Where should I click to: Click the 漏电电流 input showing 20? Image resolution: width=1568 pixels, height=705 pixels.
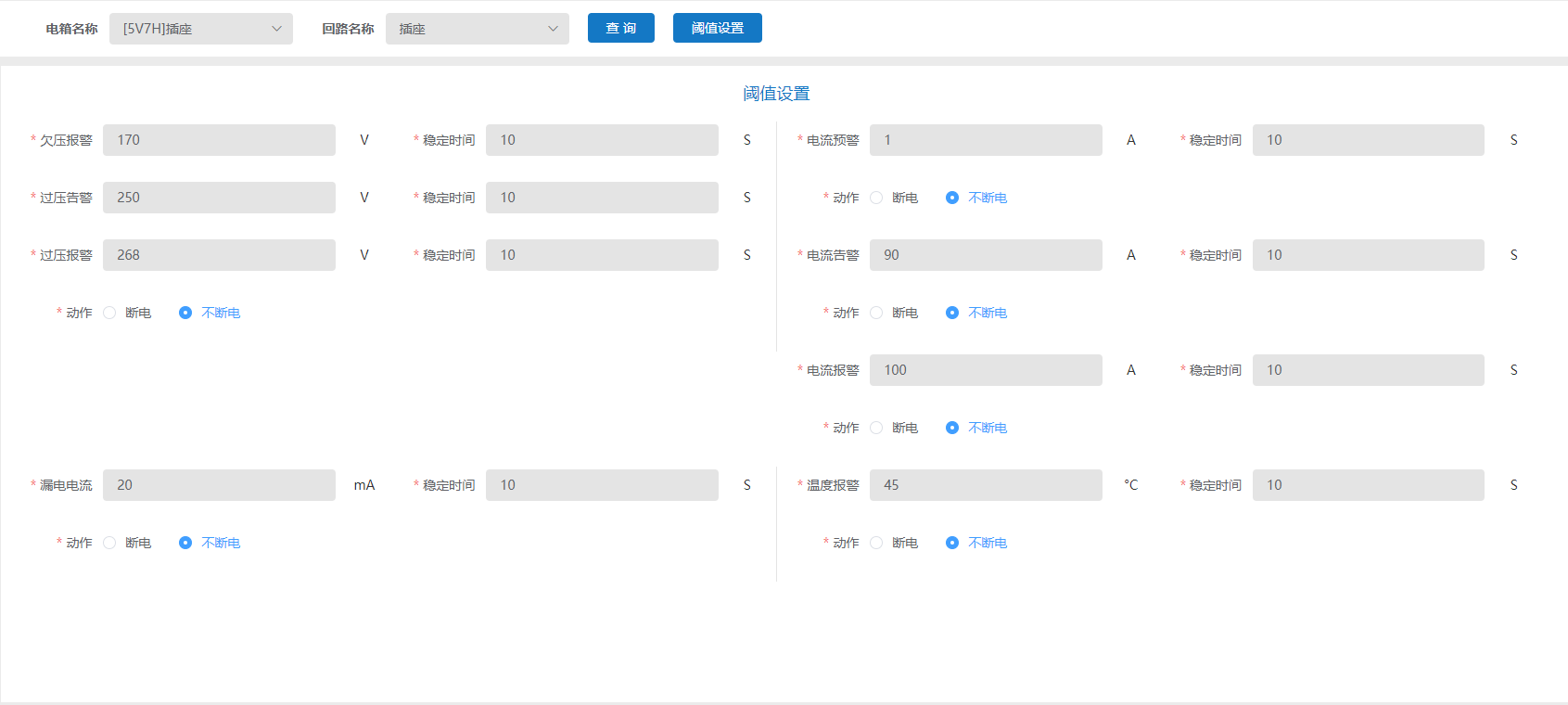pyautogui.click(x=219, y=485)
